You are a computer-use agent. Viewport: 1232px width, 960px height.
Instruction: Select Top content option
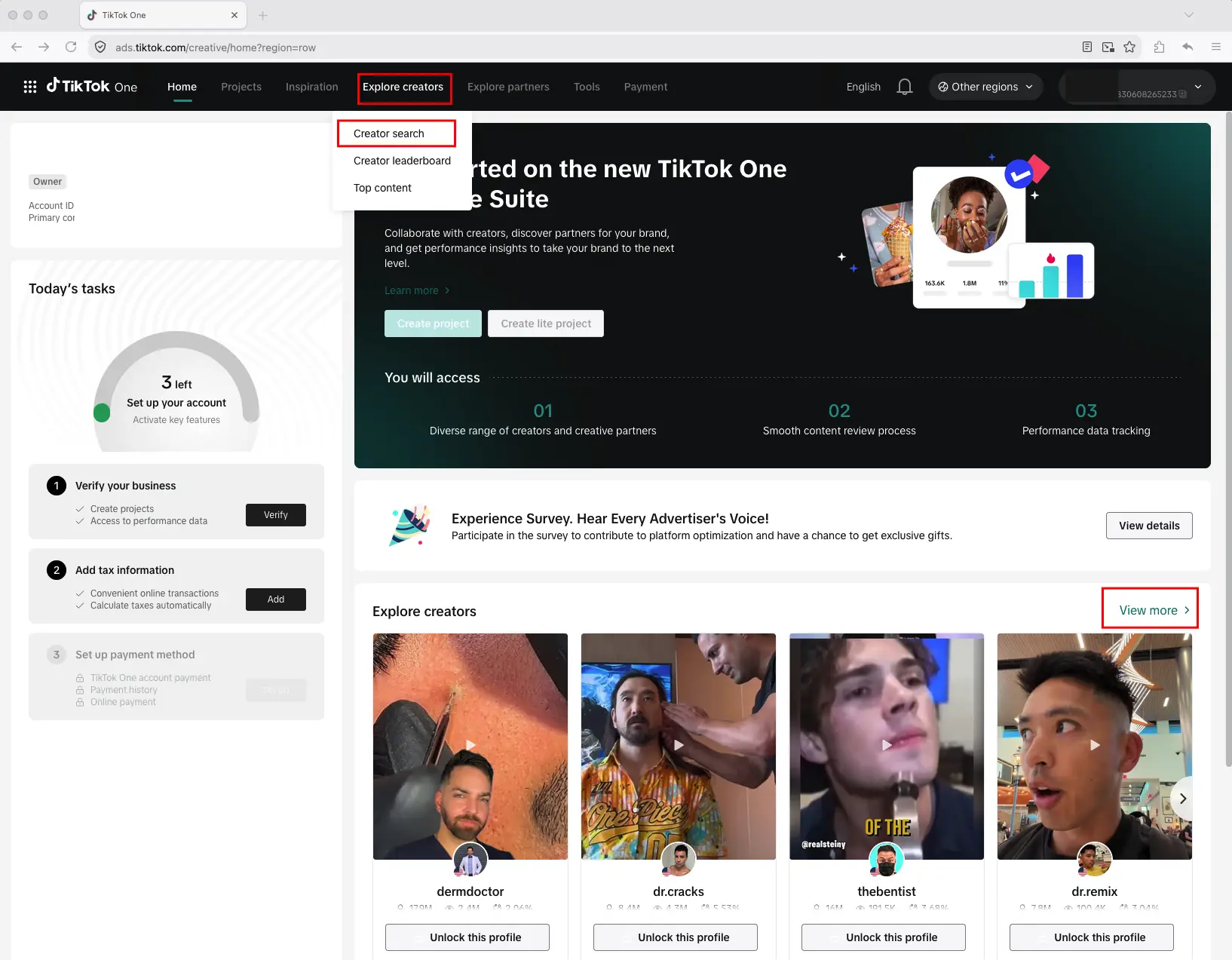382,188
